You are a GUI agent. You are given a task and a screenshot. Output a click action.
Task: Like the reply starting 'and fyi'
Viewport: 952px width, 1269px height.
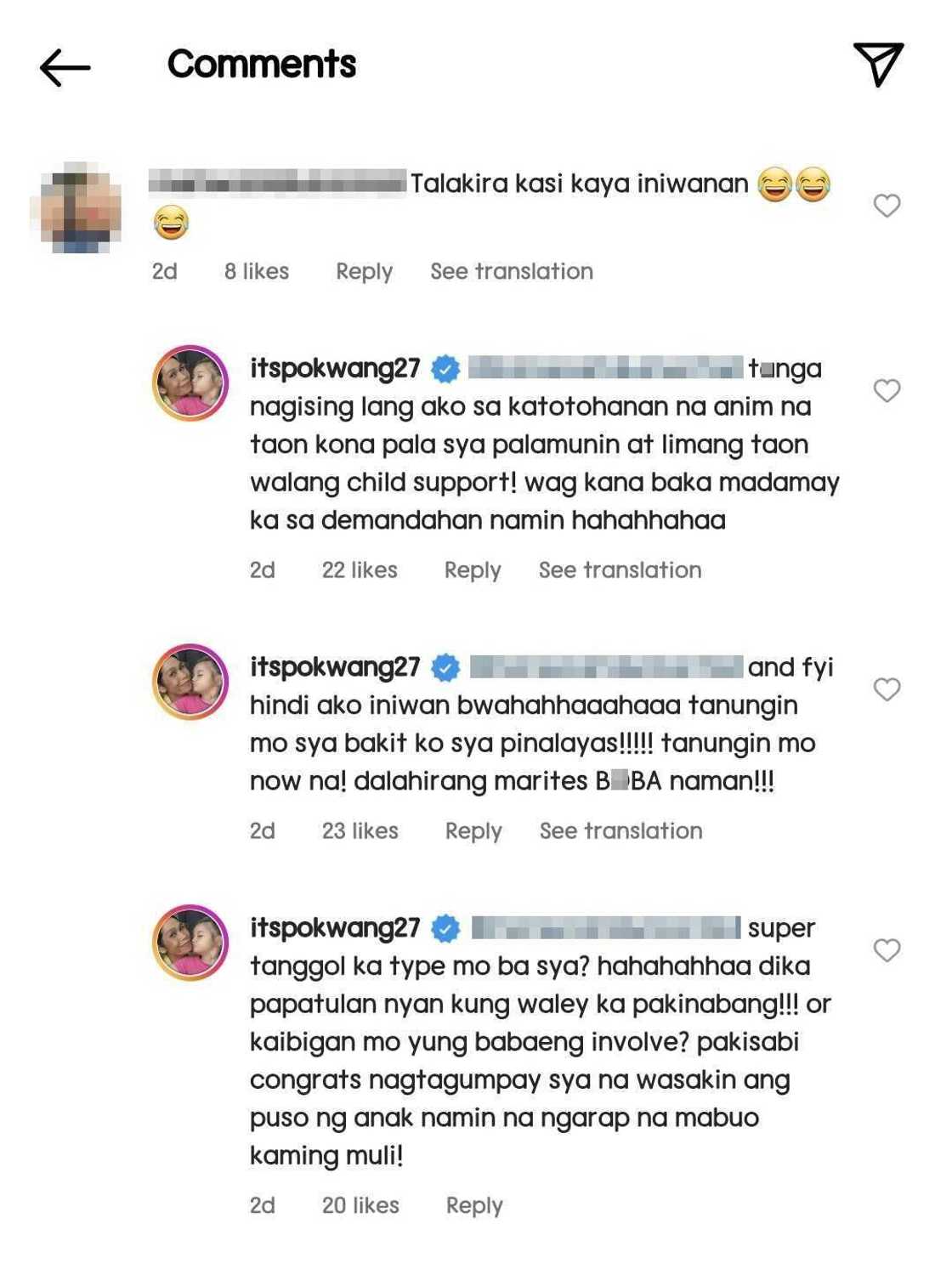(887, 688)
